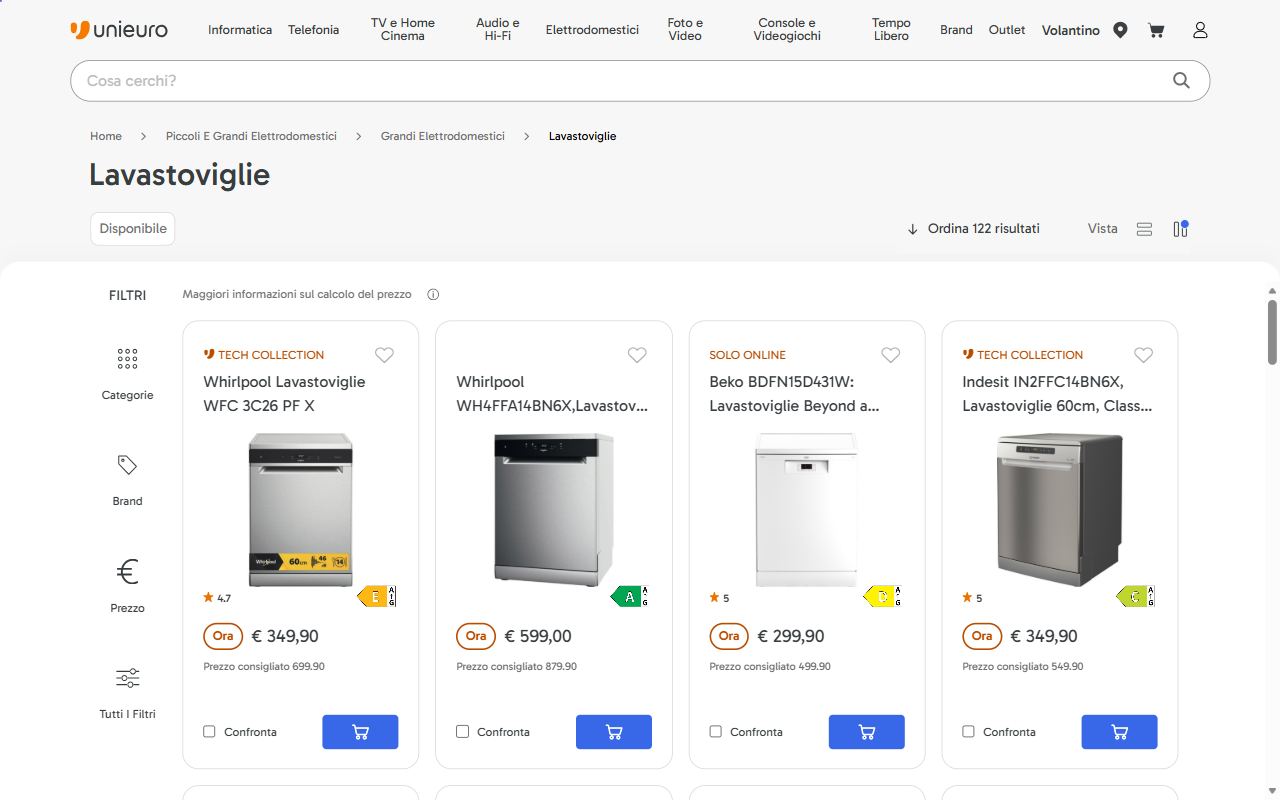
Task: Add Whirlpool WH4FFA14BN6X to wishlist
Action: [637, 355]
